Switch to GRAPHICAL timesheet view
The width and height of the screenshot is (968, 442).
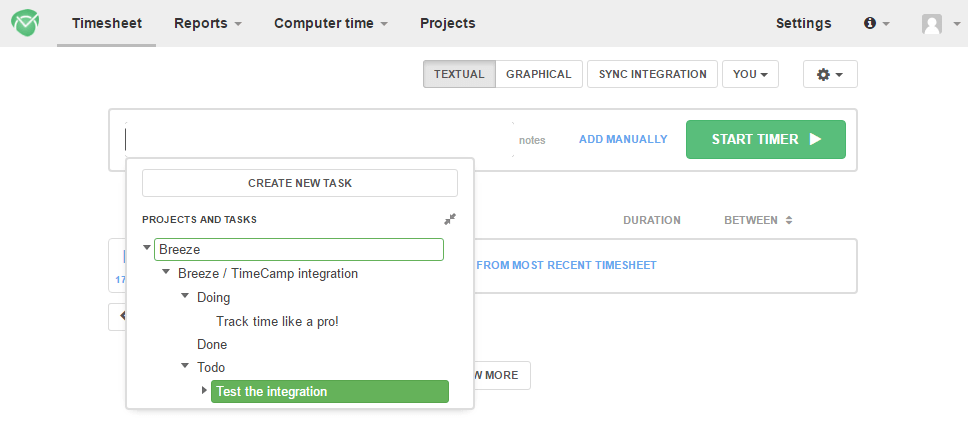click(x=538, y=74)
